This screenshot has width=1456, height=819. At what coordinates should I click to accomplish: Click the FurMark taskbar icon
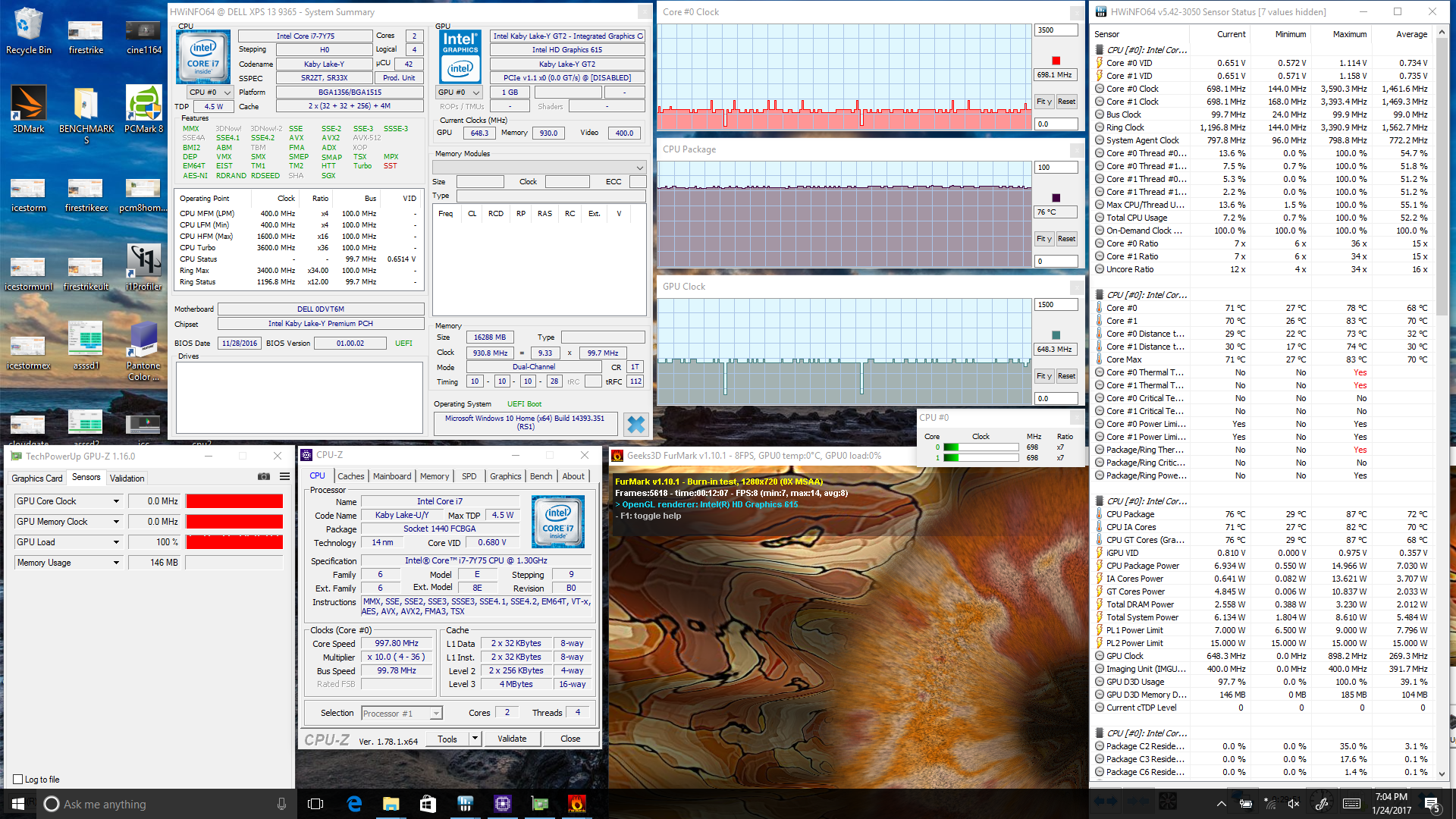576,804
